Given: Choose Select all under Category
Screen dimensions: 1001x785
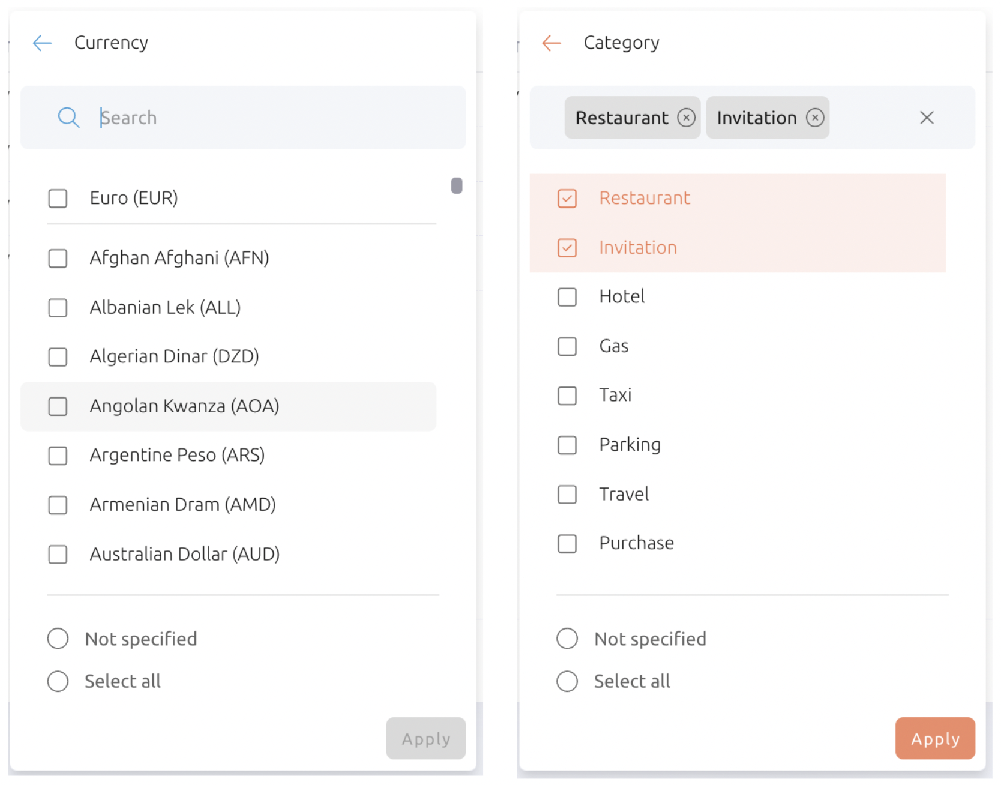Looking at the screenshot, I should click(x=567, y=681).
